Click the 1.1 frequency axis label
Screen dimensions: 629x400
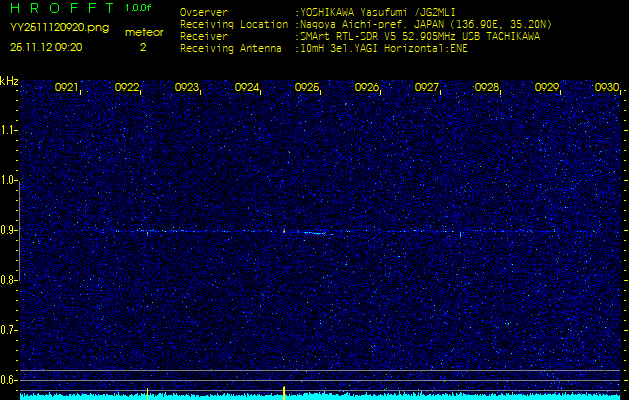pos(9,130)
